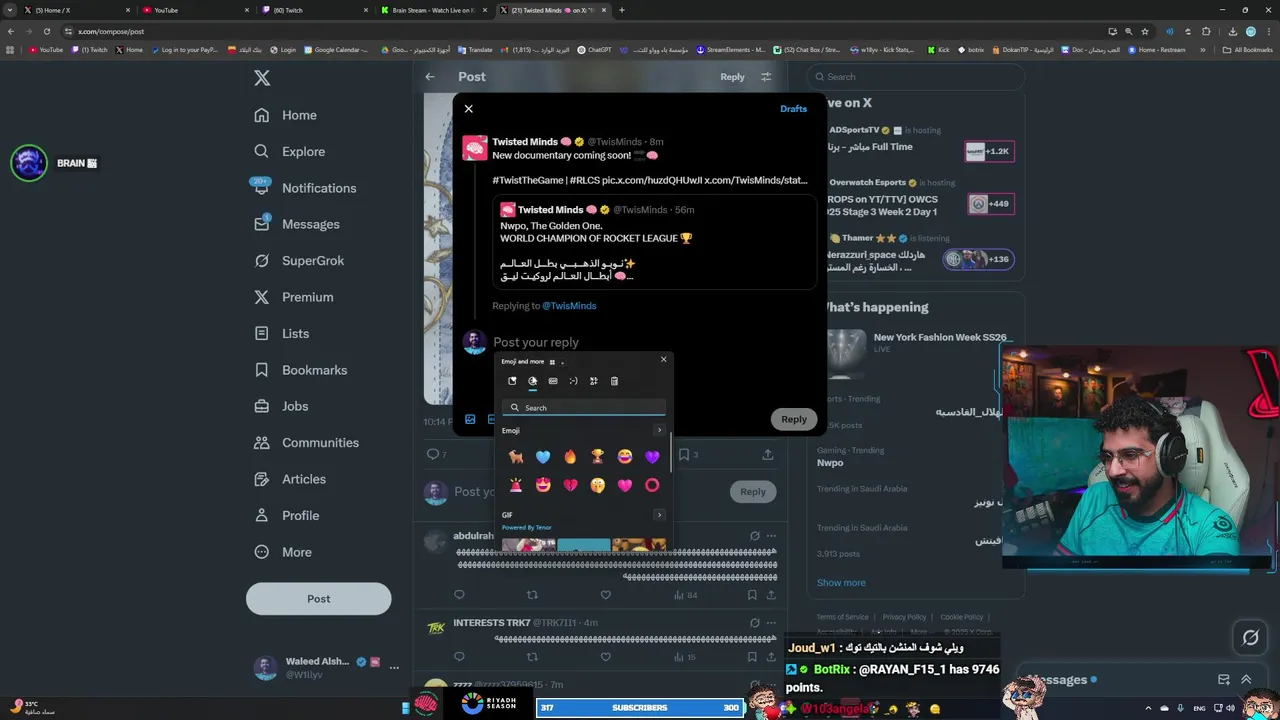Open the @TwisMinds replying-to link
This screenshot has width=1280, height=720.
569,306
